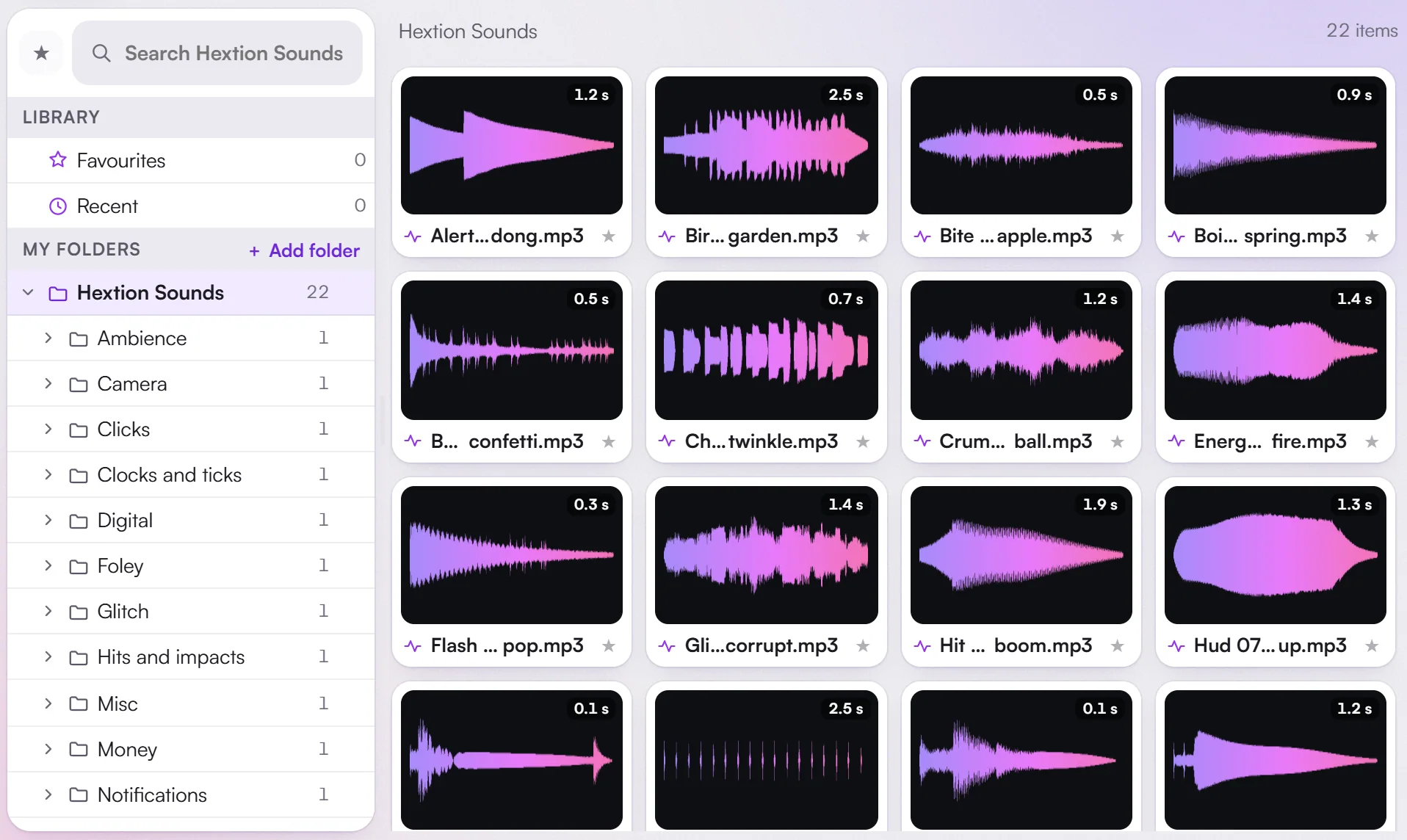
Task: Click the waveform icon beside Hit...boom.mp3
Action: [x=922, y=646]
